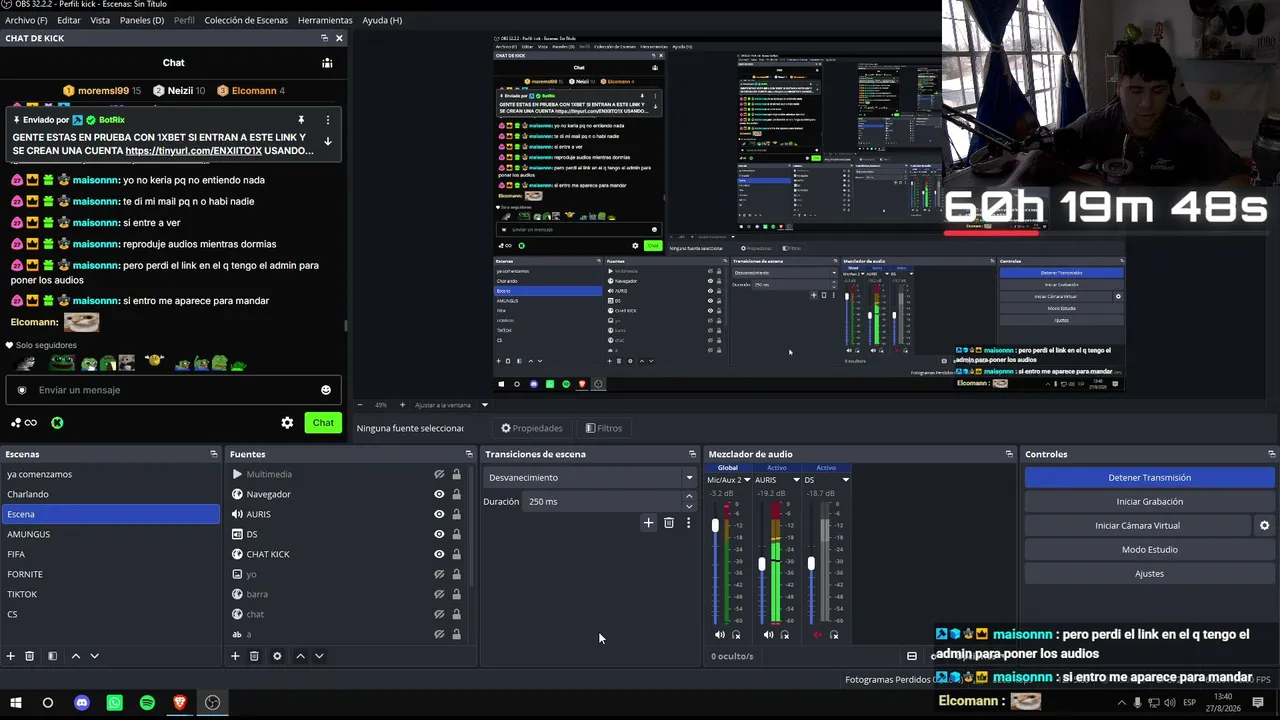
Task: Zoom in the preview with the plus icon
Action: pos(402,405)
